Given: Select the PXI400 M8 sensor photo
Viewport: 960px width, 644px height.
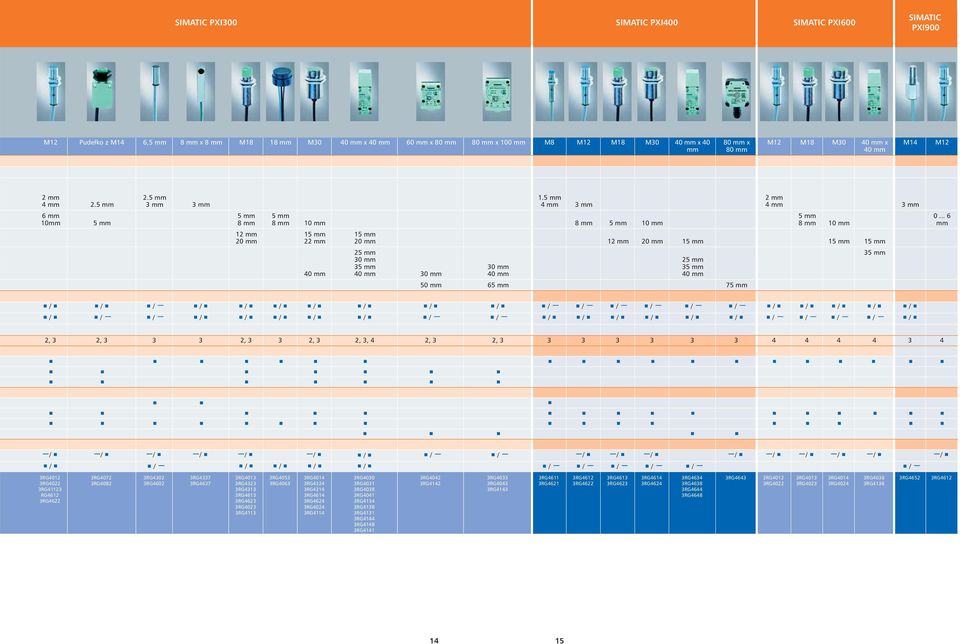Looking at the screenshot, I should pyautogui.click(x=550, y=91).
